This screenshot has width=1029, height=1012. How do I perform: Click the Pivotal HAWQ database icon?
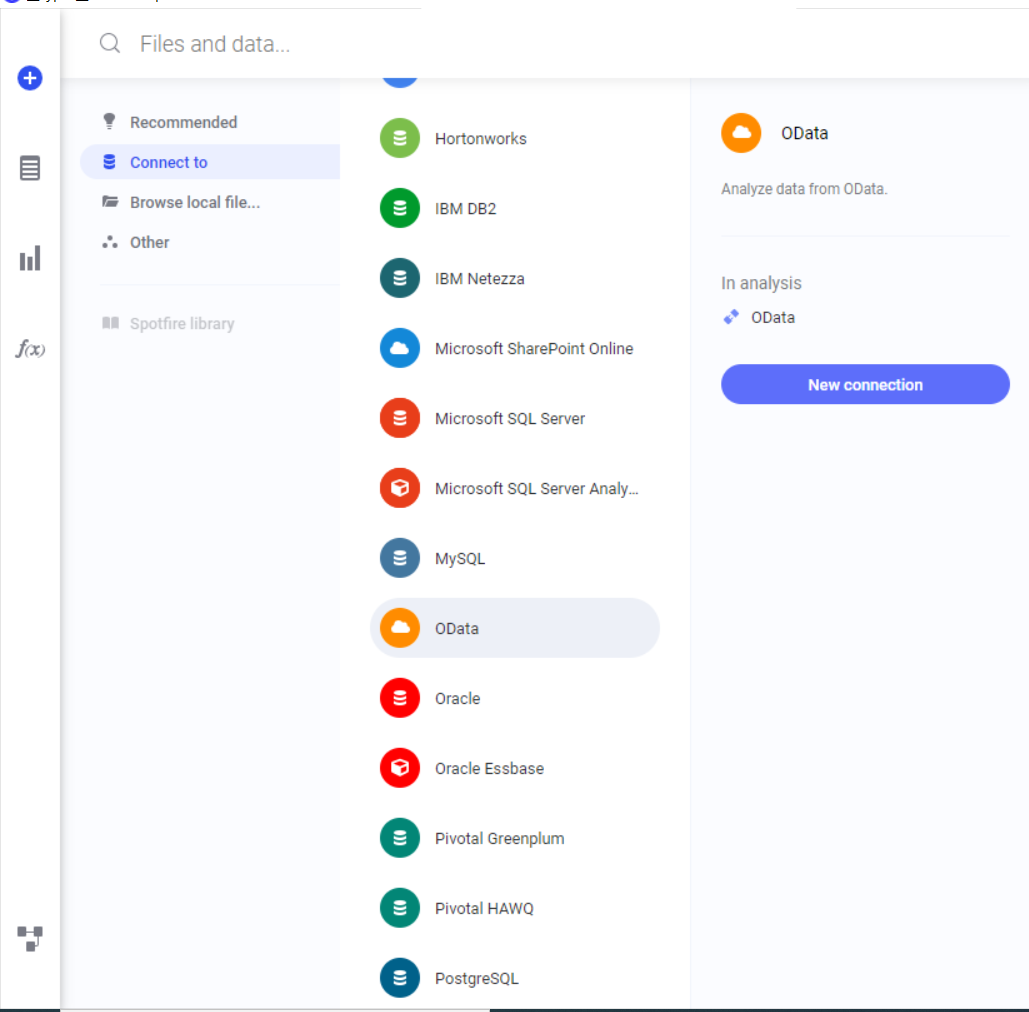(x=400, y=908)
